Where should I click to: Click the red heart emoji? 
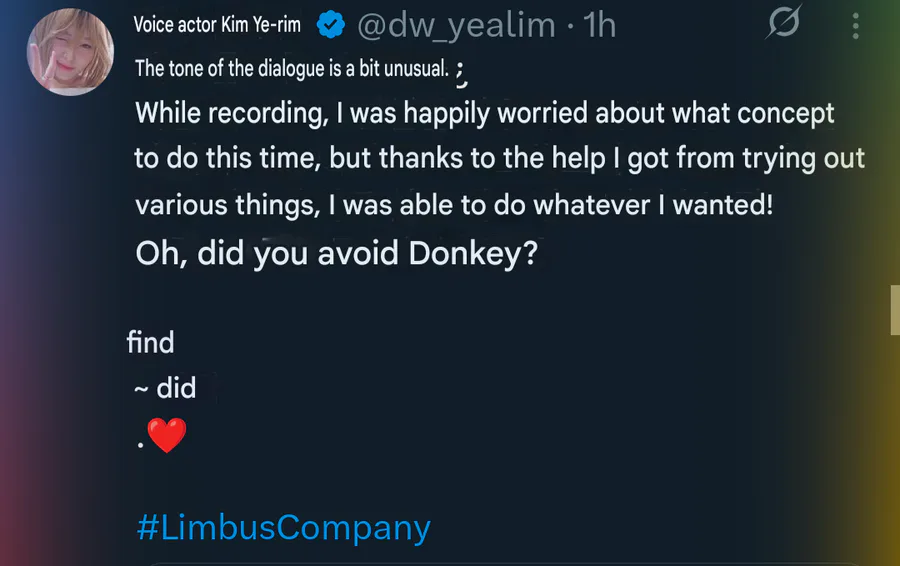[166, 435]
